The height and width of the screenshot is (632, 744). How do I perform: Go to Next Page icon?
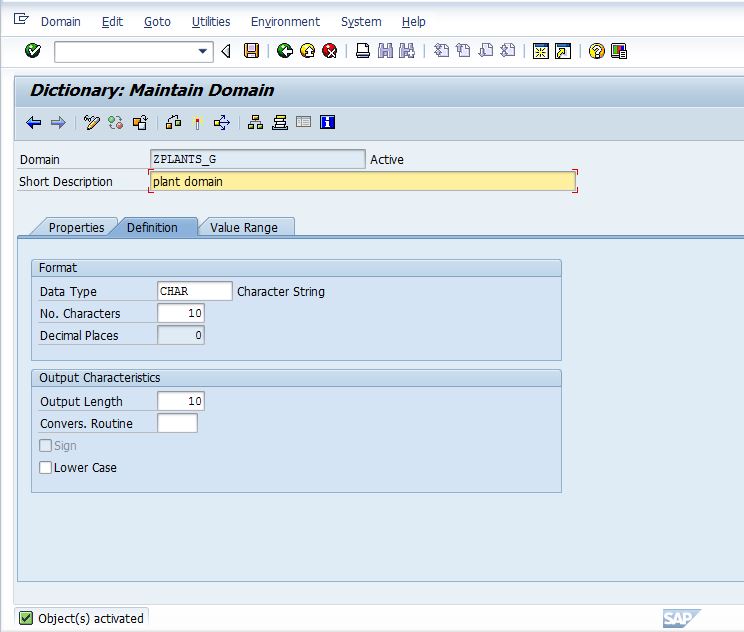pos(485,50)
